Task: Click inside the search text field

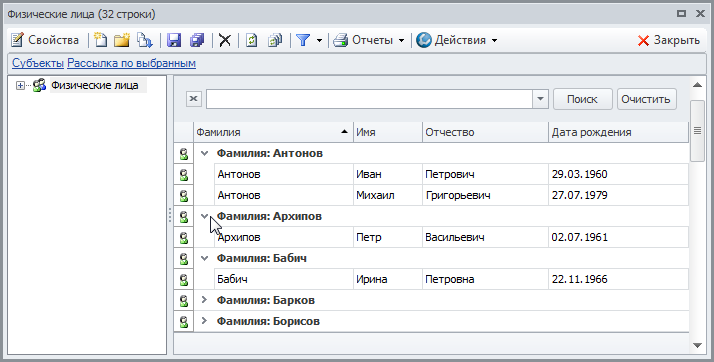Action: coord(369,99)
